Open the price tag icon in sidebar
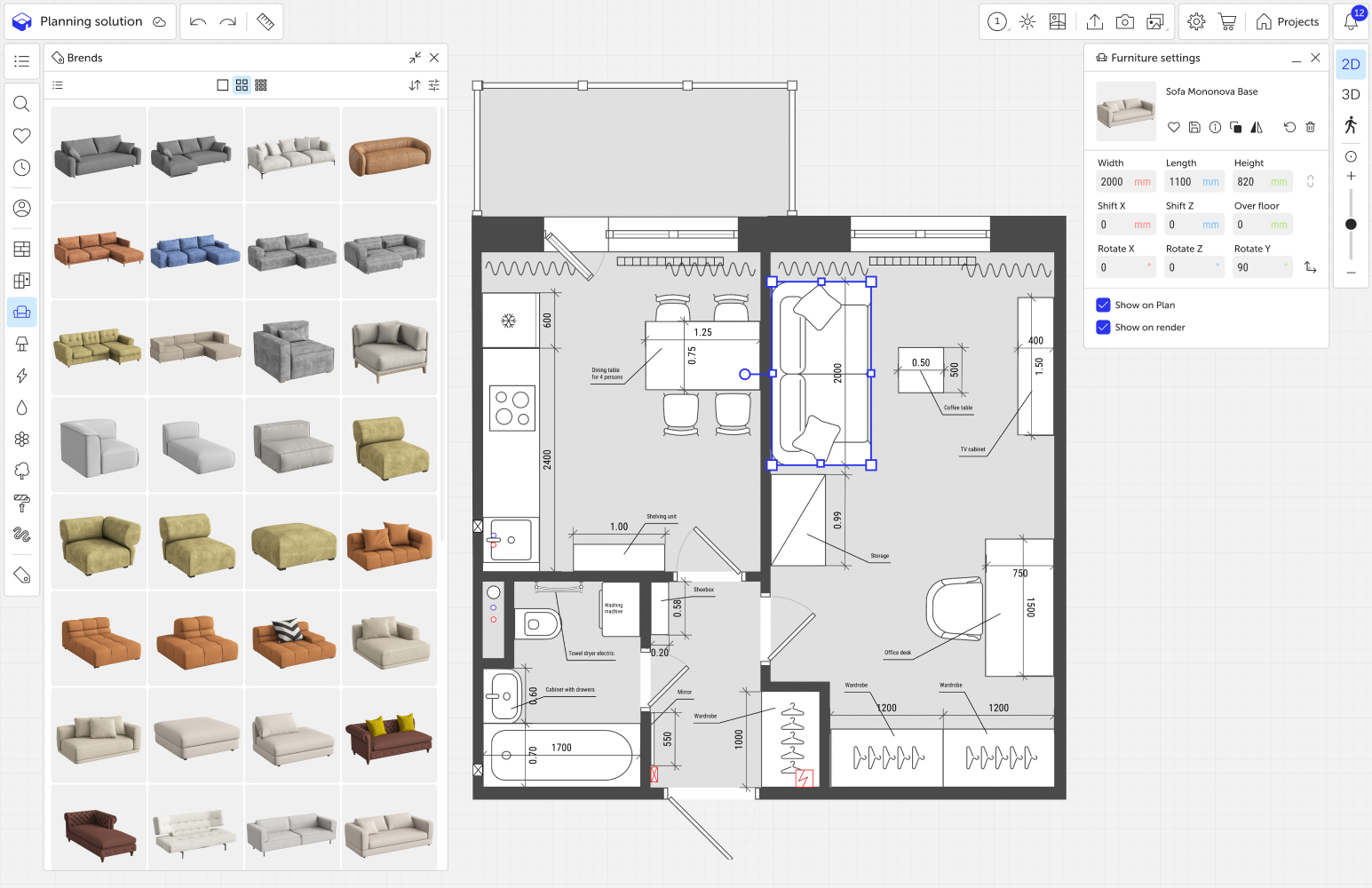The width and height of the screenshot is (1372, 888). 22,575
